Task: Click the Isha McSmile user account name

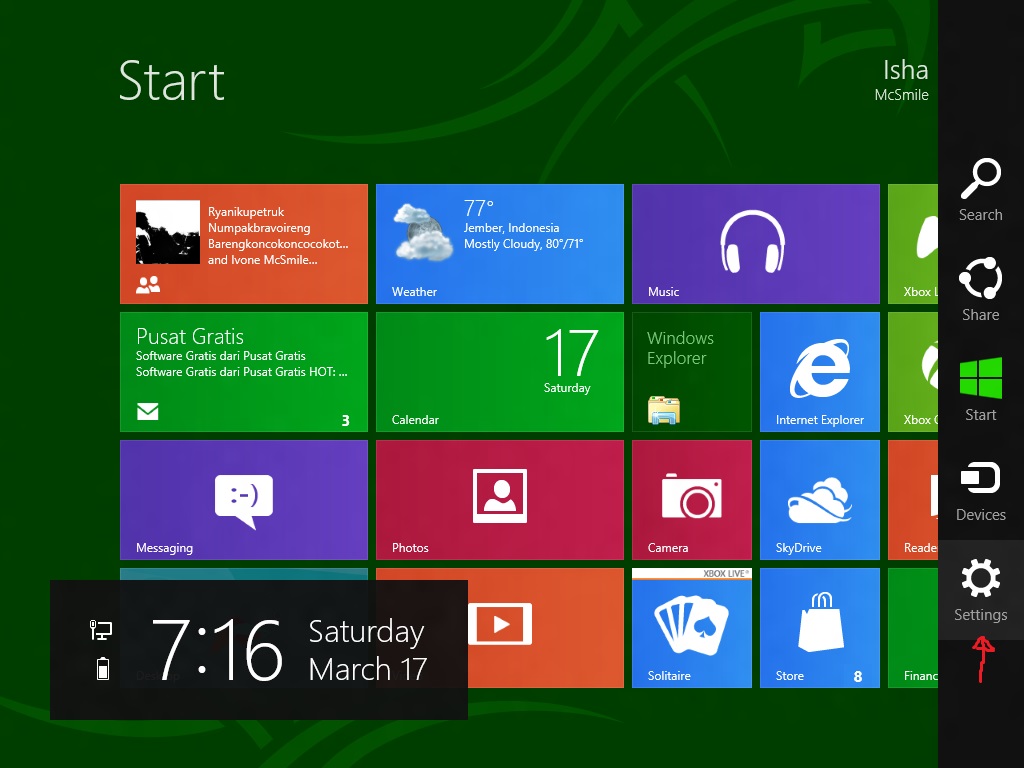Action: [x=901, y=80]
